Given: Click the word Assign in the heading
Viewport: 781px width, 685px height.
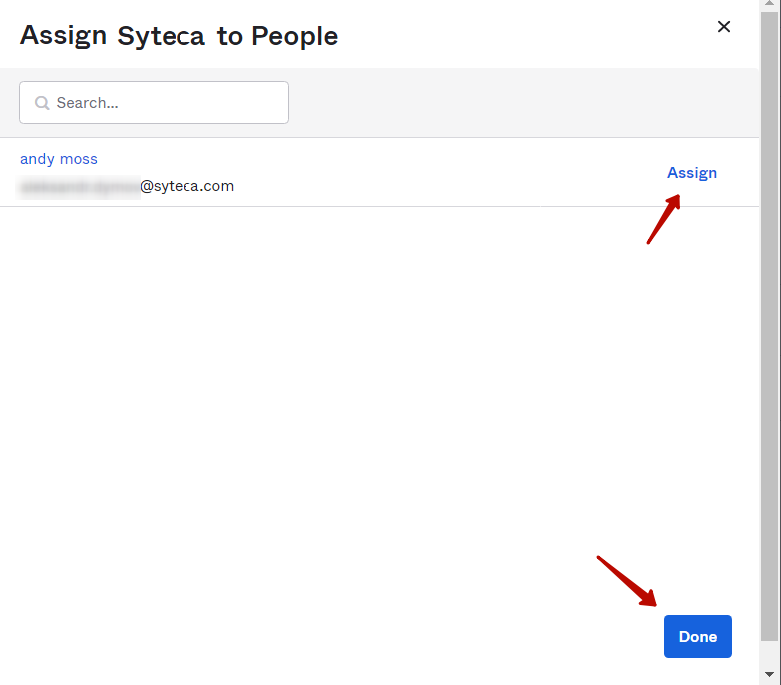Looking at the screenshot, I should tap(63, 36).
